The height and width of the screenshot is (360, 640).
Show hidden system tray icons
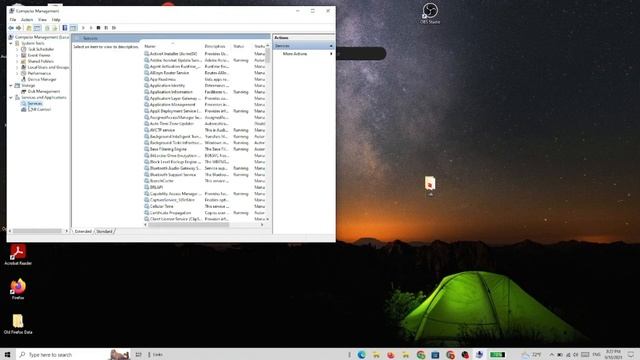551,355
